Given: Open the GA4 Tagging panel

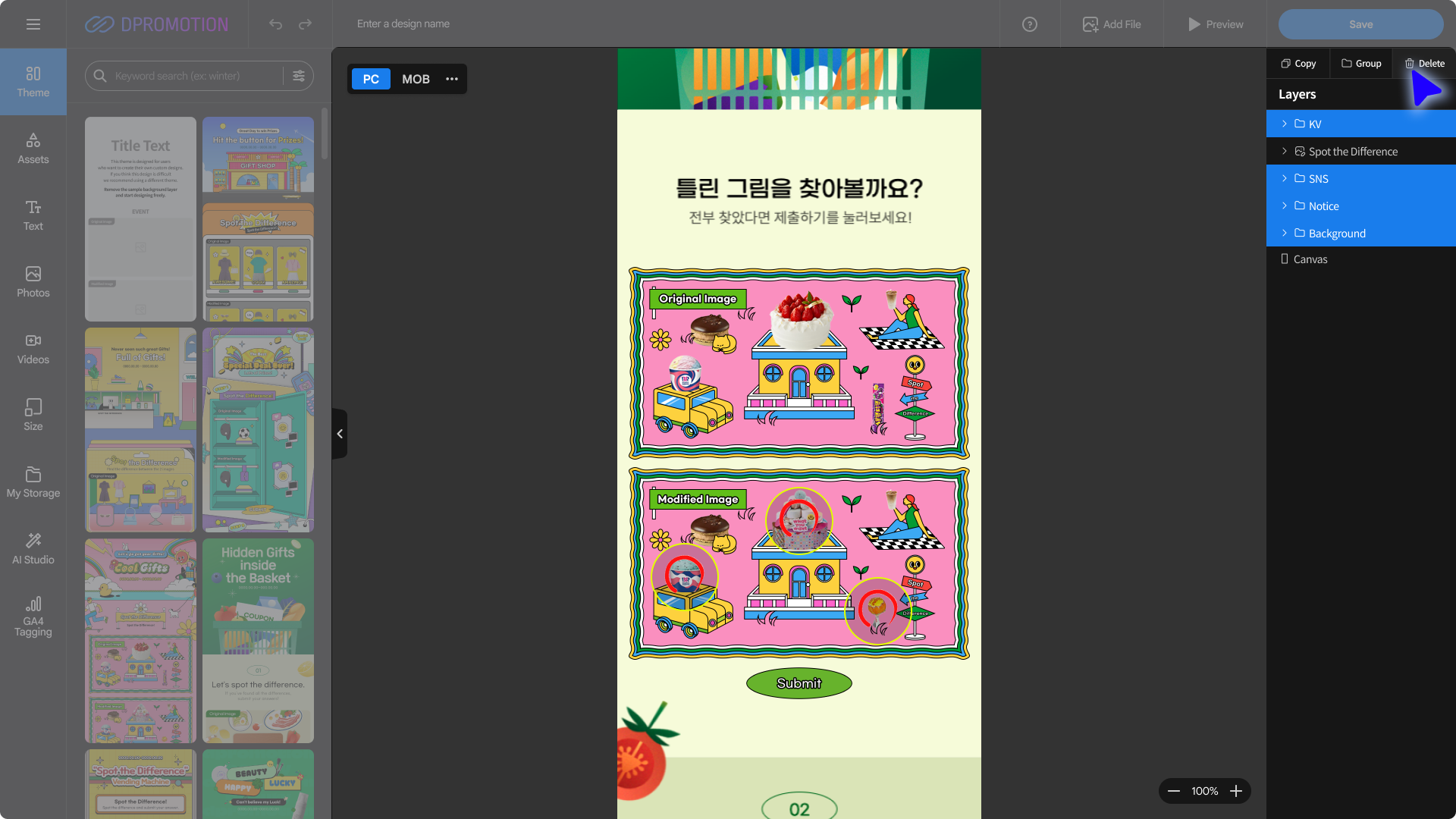Looking at the screenshot, I should (33, 616).
